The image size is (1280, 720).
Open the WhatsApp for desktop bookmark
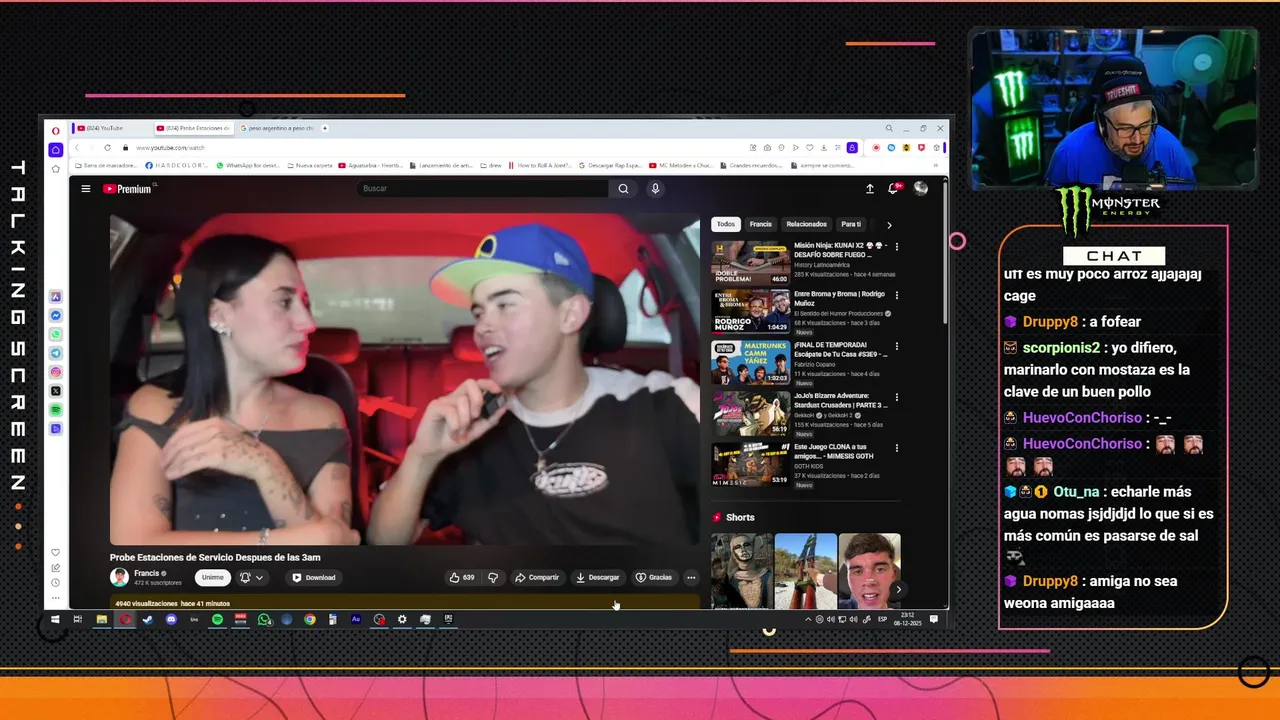248,165
